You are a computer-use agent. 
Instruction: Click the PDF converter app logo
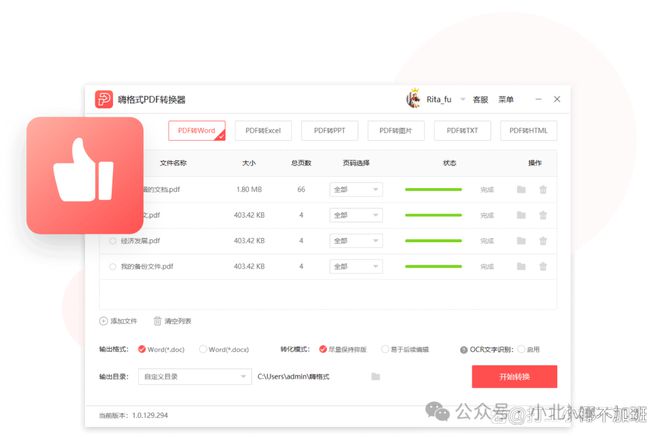click(104, 99)
